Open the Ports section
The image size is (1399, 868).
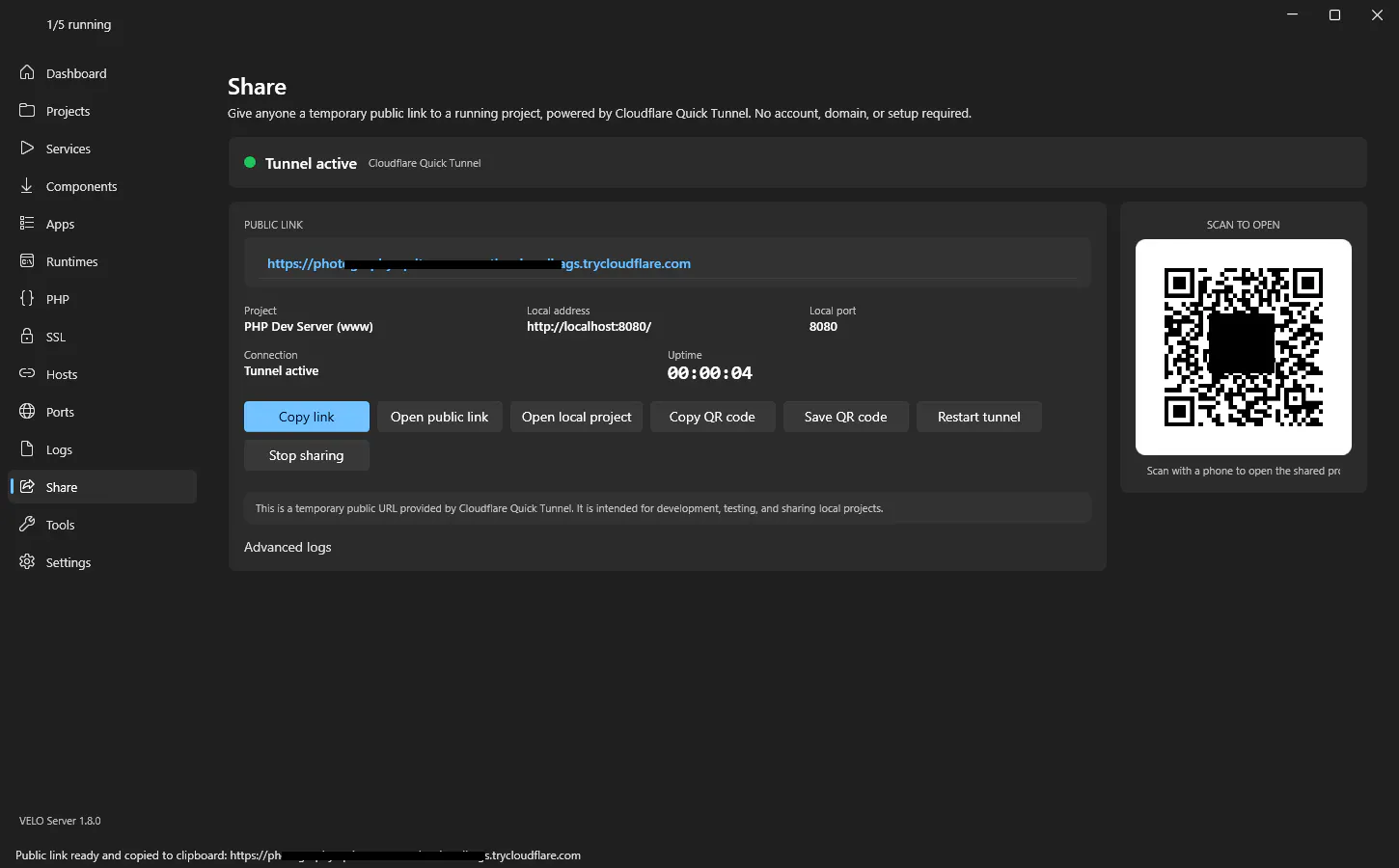pos(102,412)
